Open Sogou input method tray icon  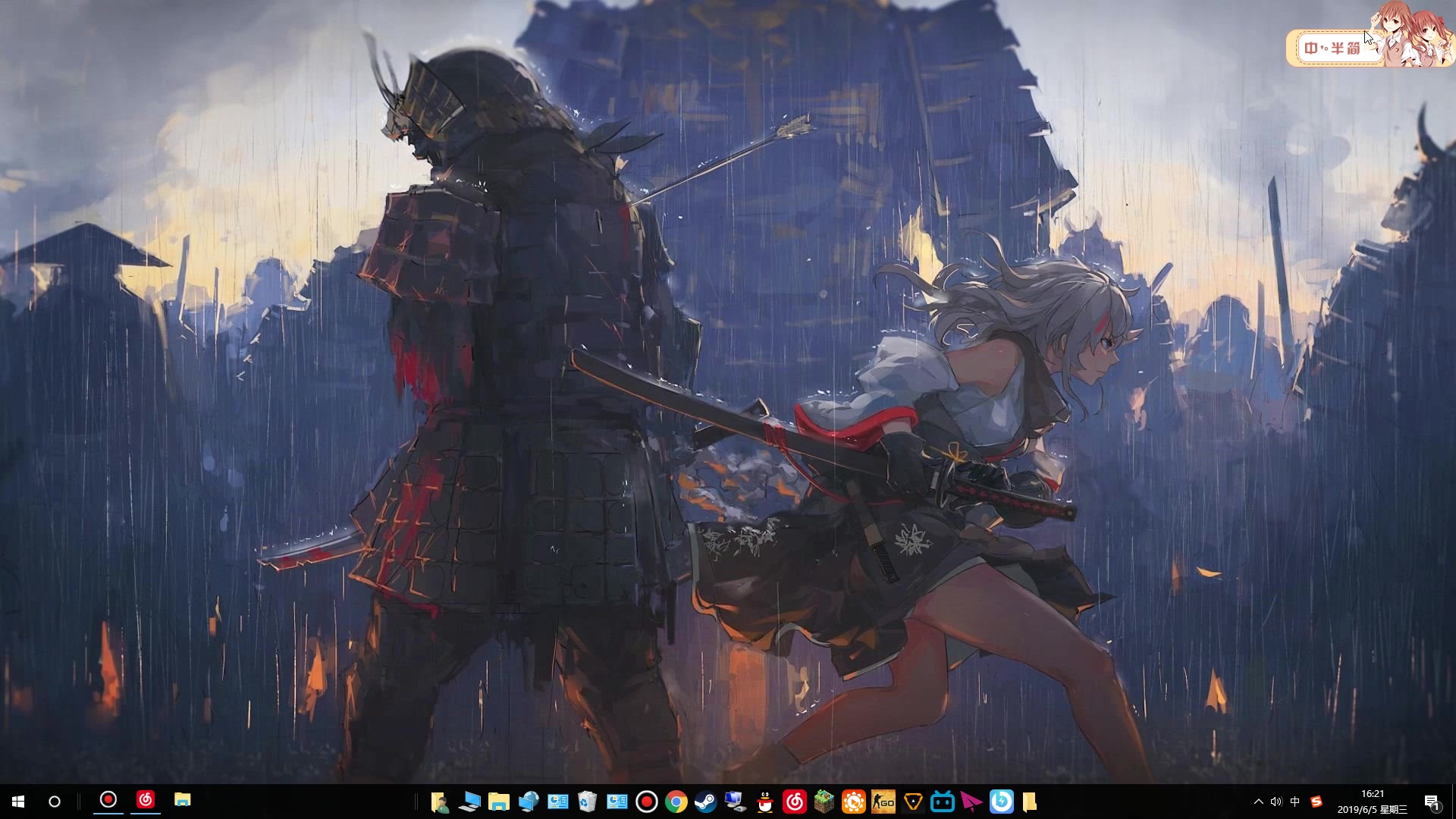click(x=1316, y=802)
